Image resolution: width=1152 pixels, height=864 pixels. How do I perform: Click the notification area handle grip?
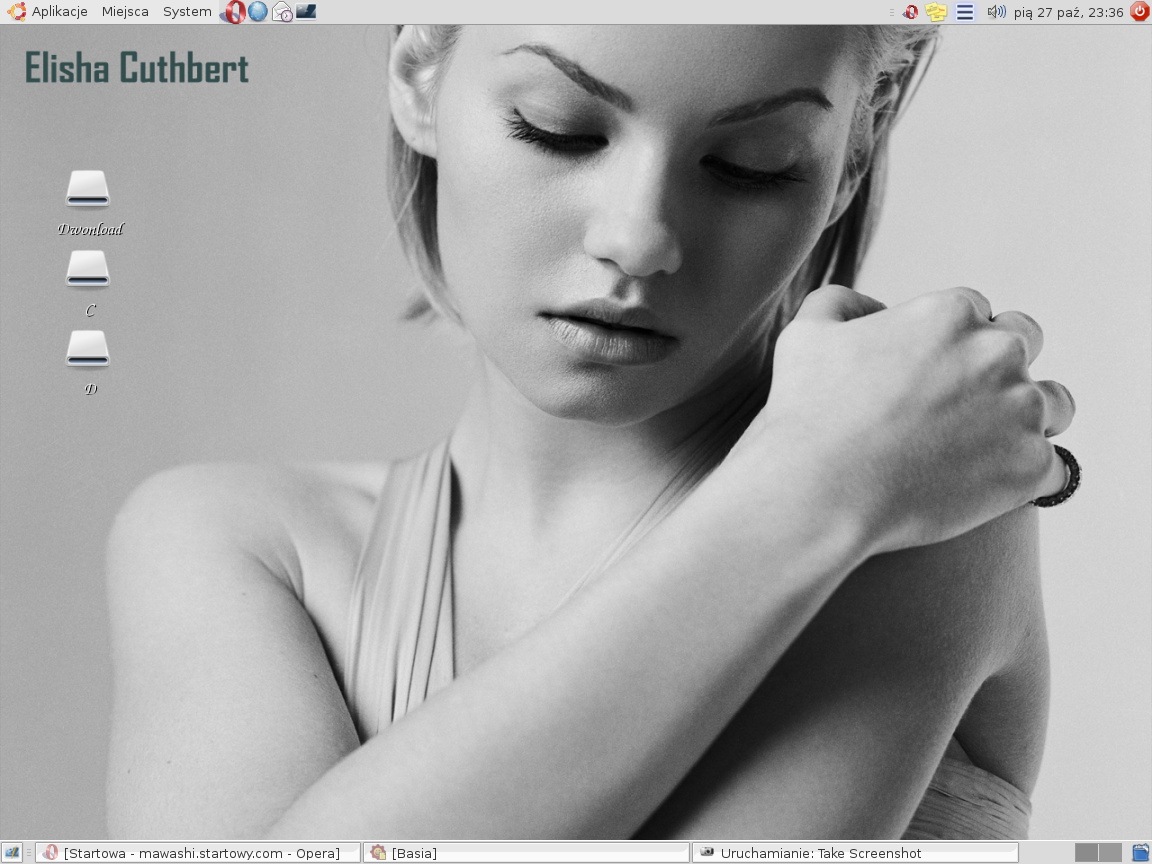(891, 12)
